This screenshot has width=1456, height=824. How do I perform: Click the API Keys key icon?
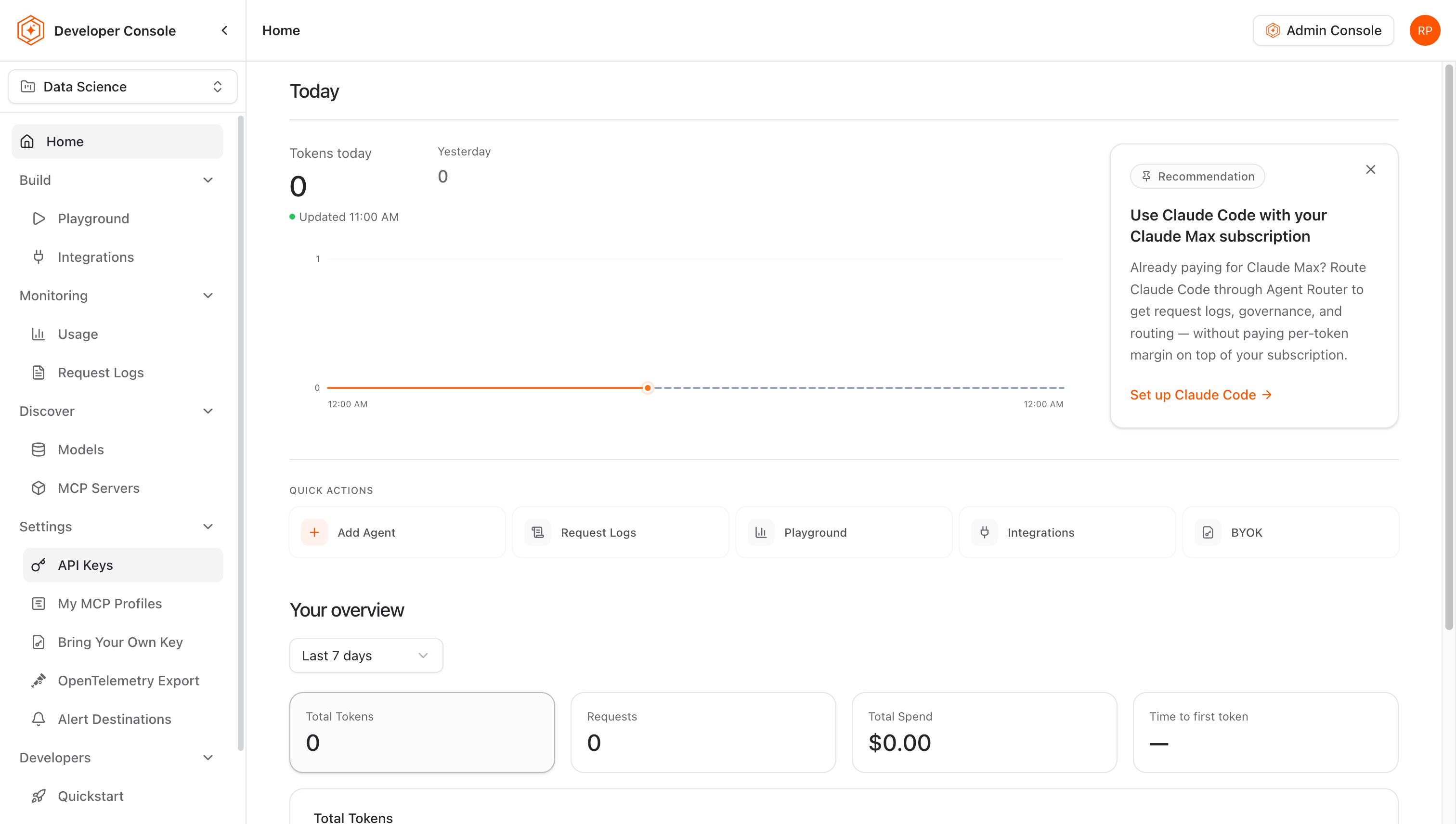tap(39, 565)
